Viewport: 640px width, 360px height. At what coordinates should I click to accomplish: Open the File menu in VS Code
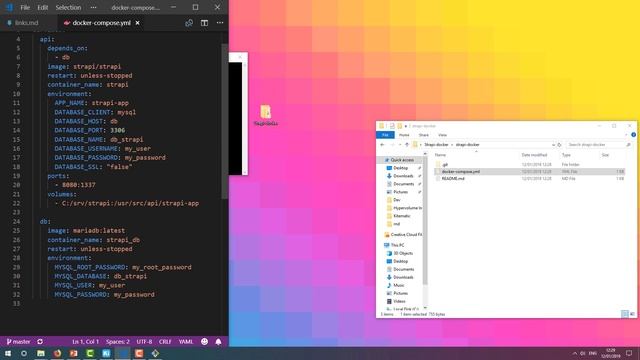[x=25, y=7]
